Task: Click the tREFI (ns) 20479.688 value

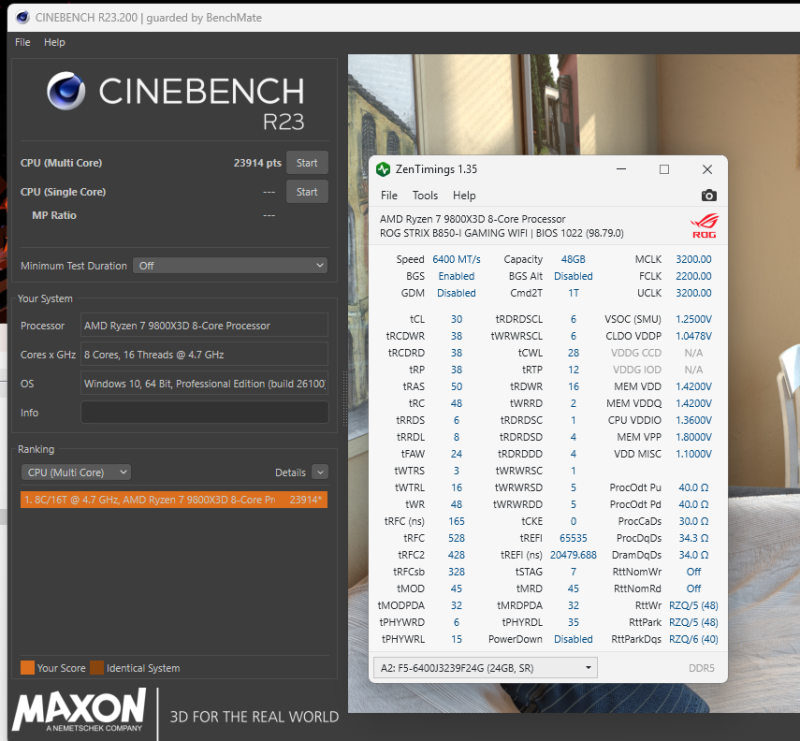Action: 573,555
